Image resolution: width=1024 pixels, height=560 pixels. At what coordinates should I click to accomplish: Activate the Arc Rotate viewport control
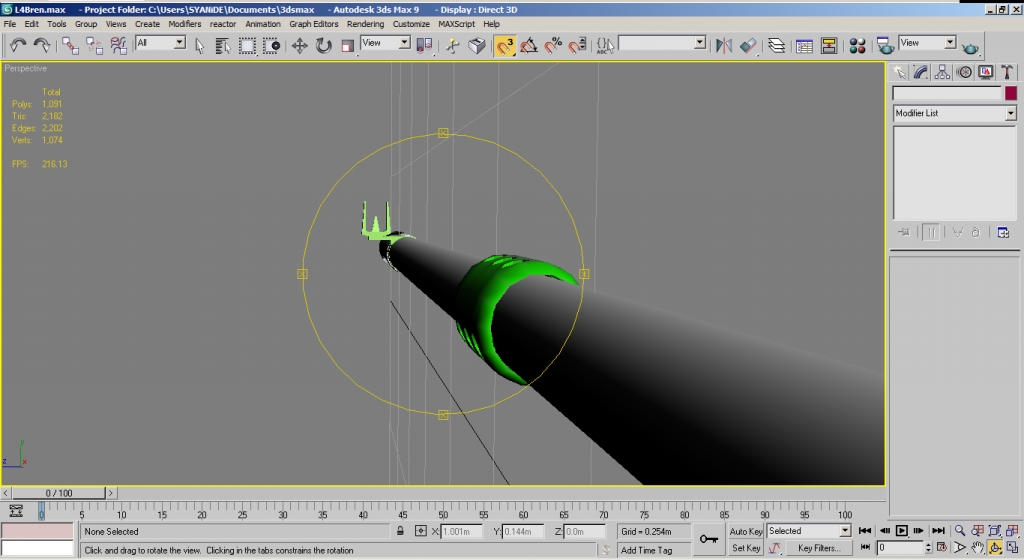tap(996, 548)
